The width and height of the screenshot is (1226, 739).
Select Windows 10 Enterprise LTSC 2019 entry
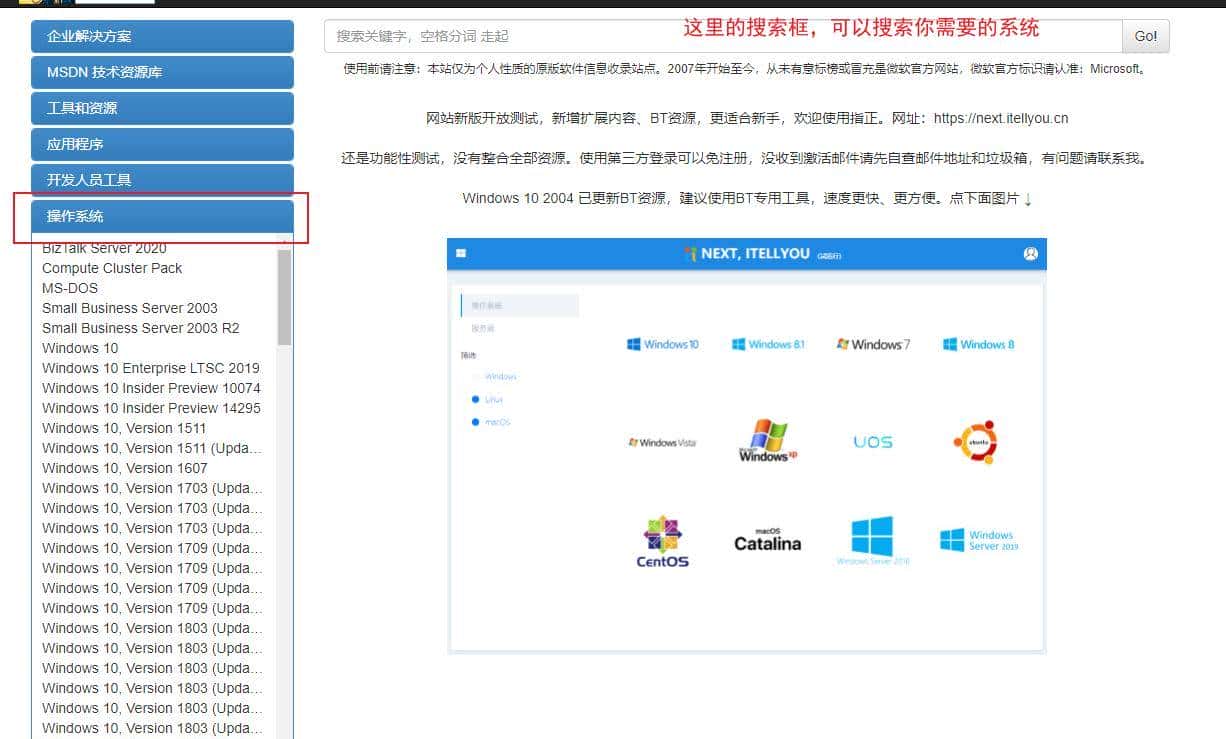(x=151, y=368)
